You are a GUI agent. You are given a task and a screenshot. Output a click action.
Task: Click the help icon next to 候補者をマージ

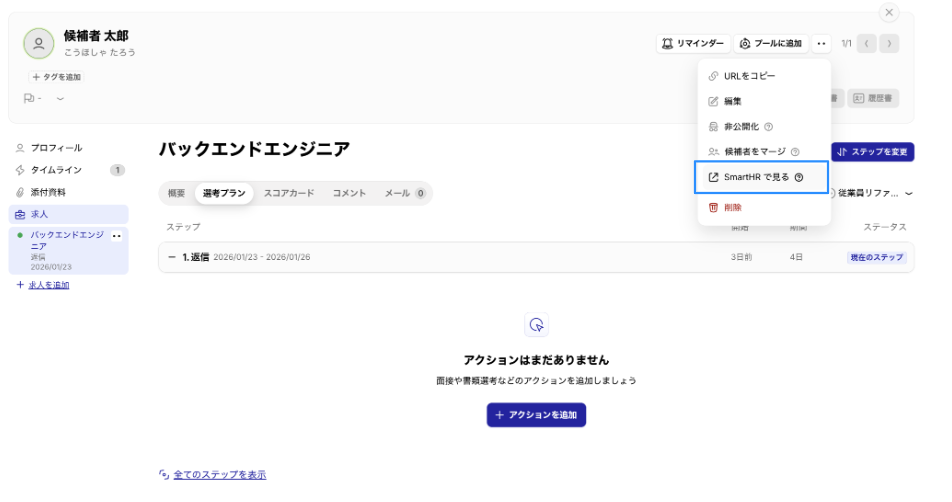coord(795,152)
